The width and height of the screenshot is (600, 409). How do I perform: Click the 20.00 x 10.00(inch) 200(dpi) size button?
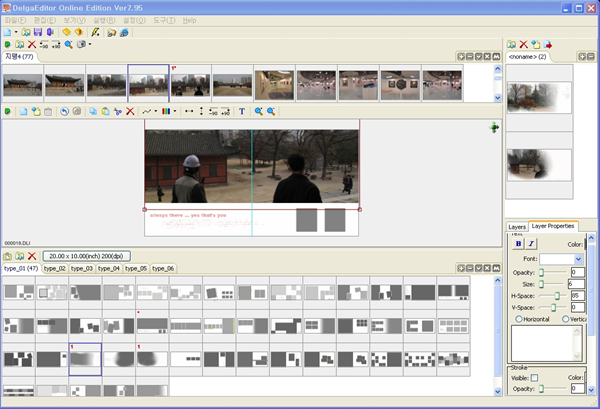coord(86,256)
